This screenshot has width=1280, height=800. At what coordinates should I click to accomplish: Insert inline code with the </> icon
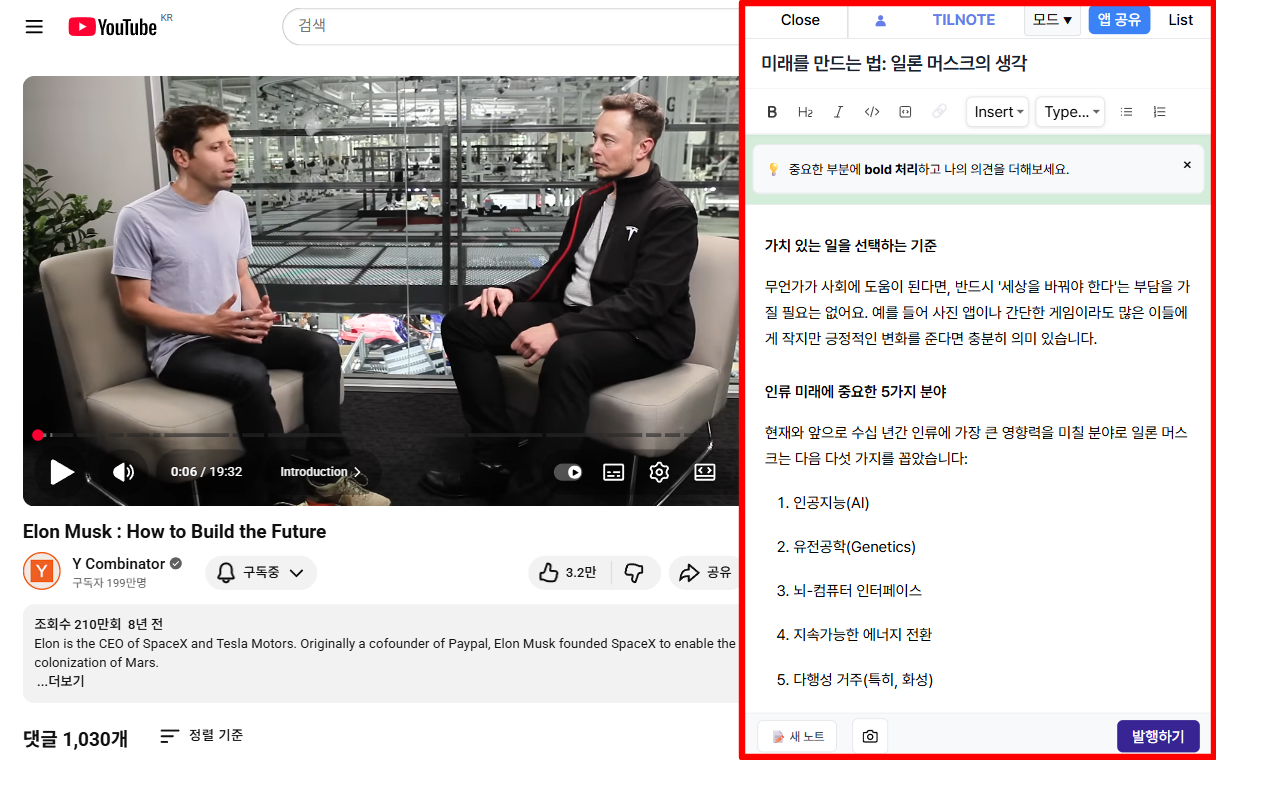[872, 112]
